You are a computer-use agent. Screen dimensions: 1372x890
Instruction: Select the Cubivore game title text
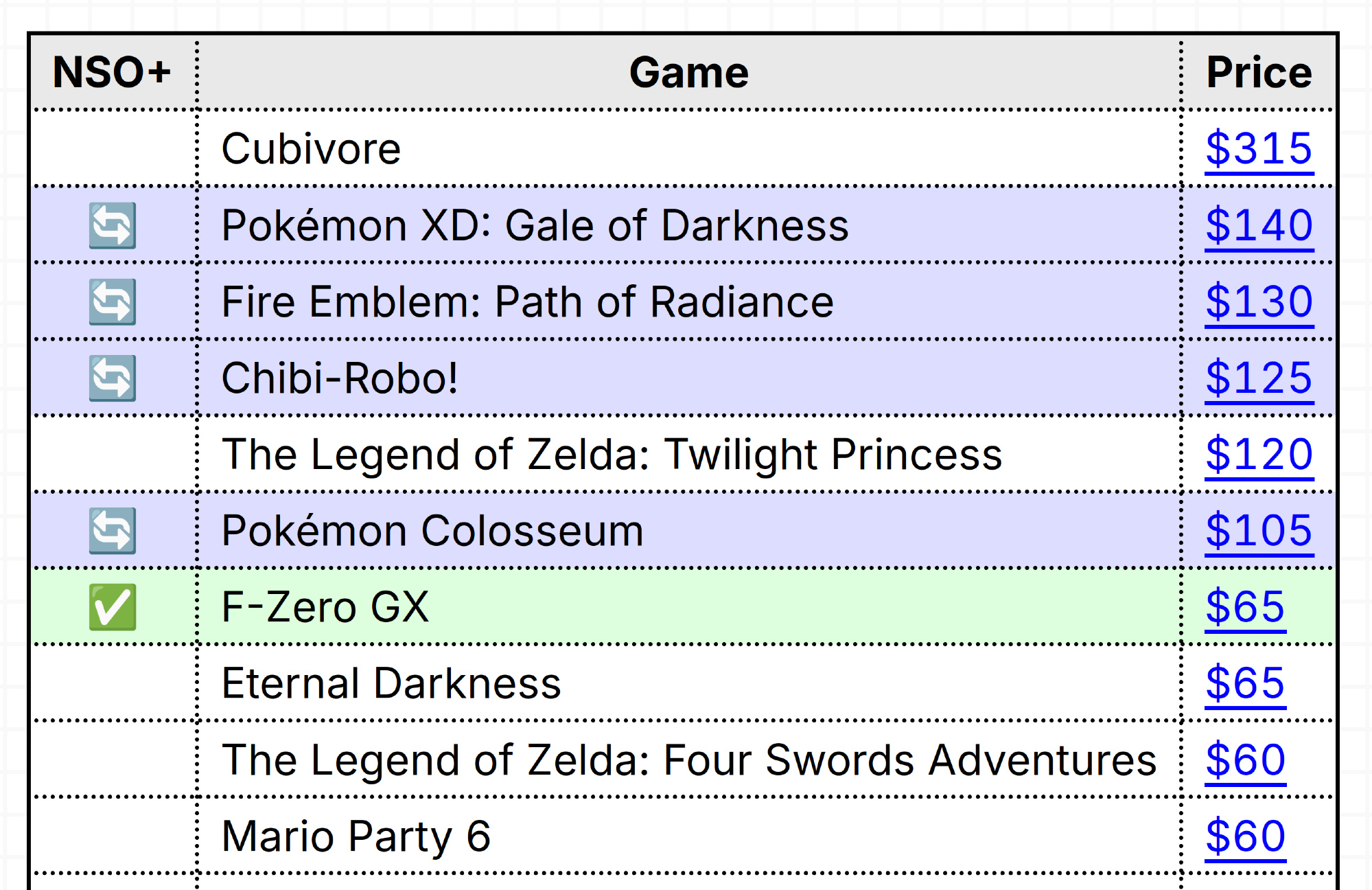point(311,148)
